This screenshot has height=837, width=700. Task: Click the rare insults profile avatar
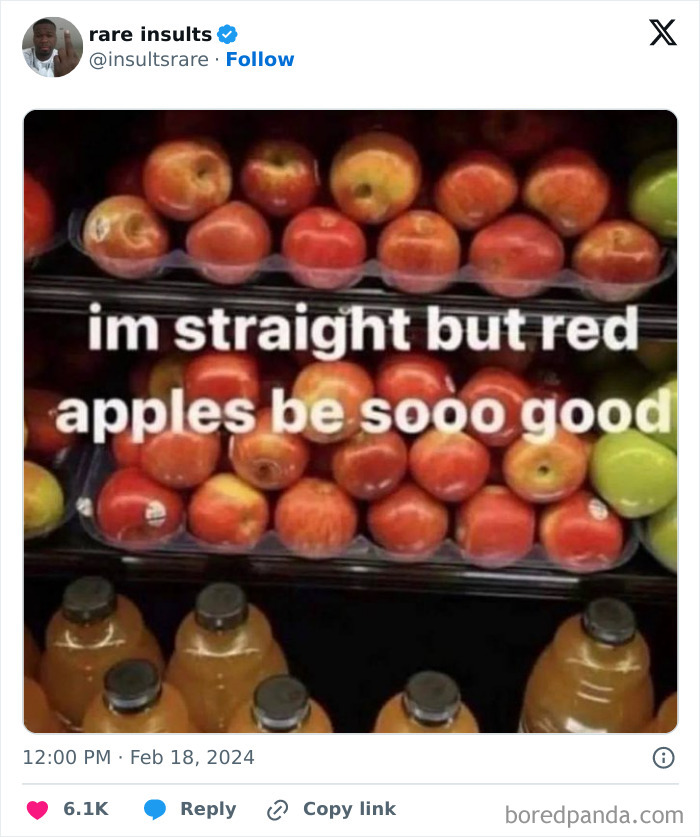tap(50, 46)
